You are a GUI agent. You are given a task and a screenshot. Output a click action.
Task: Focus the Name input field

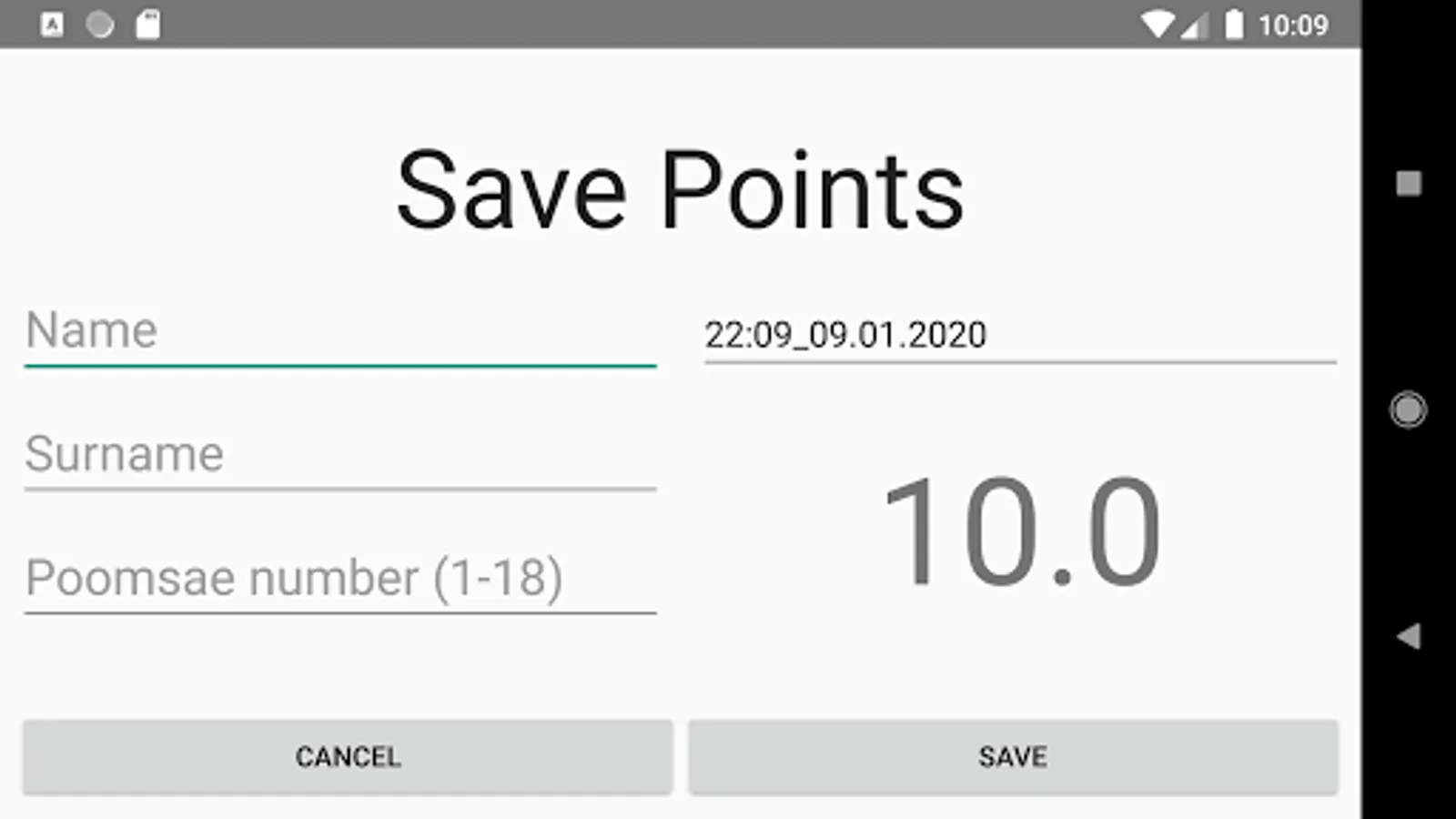(340, 331)
